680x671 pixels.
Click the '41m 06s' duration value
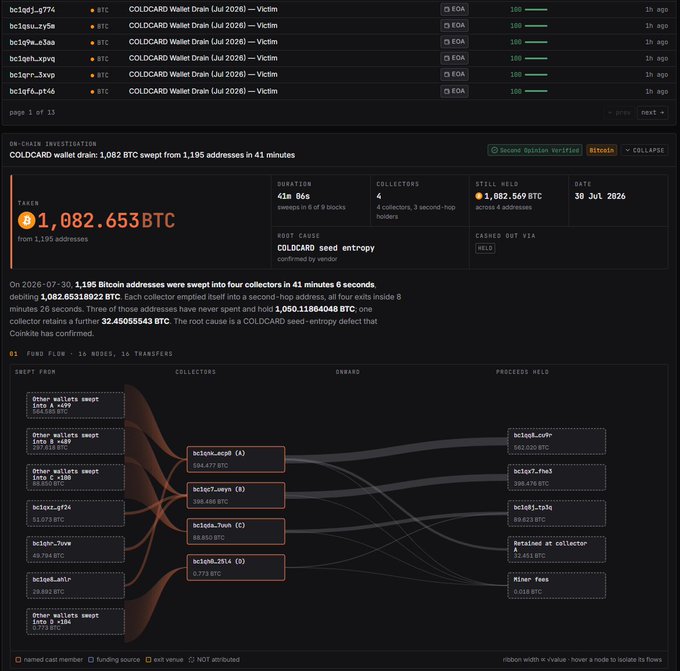294,196
